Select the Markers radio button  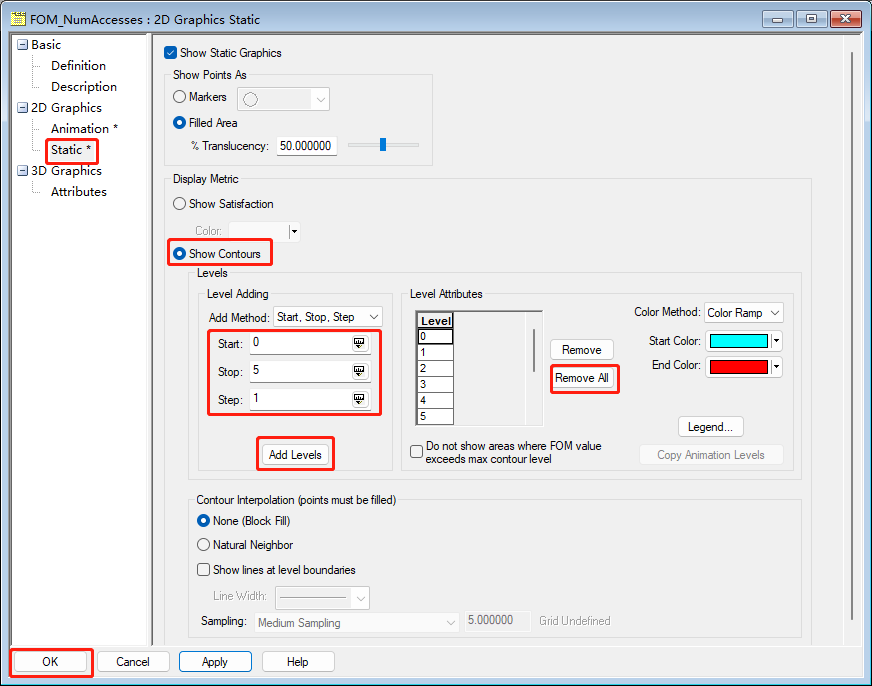tap(180, 97)
